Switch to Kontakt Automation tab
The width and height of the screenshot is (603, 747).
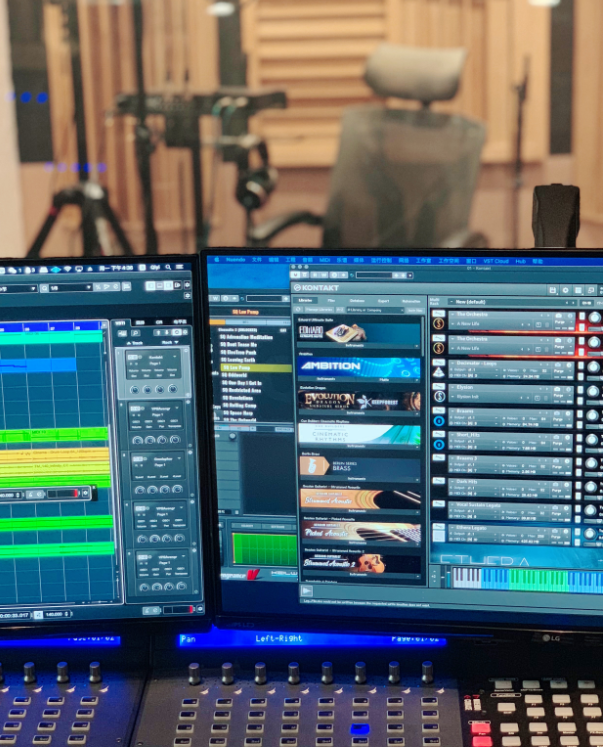coord(411,301)
